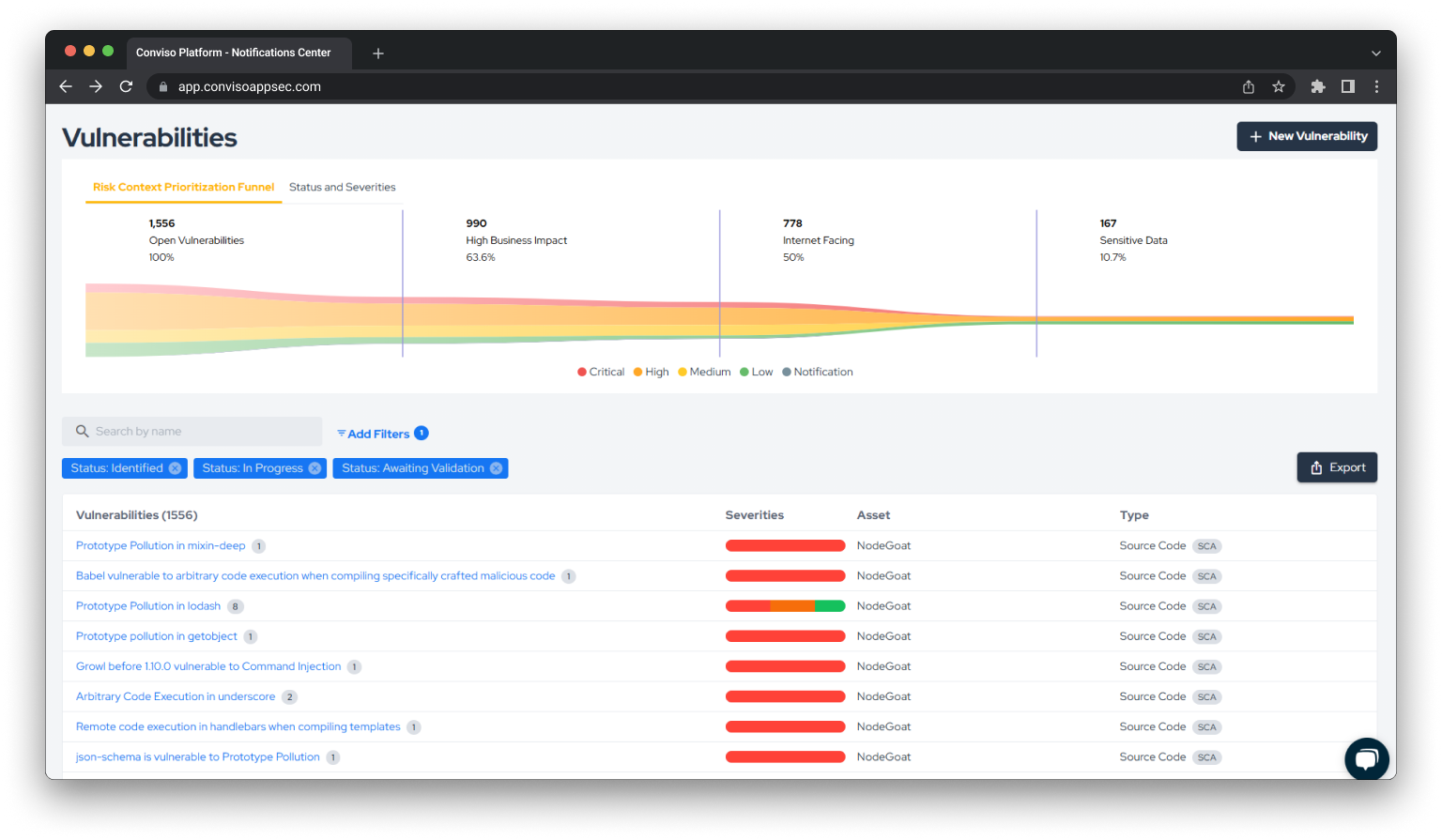The height and width of the screenshot is (840, 1442).
Task: Click the Severities column header
Action: pos(755,515)
